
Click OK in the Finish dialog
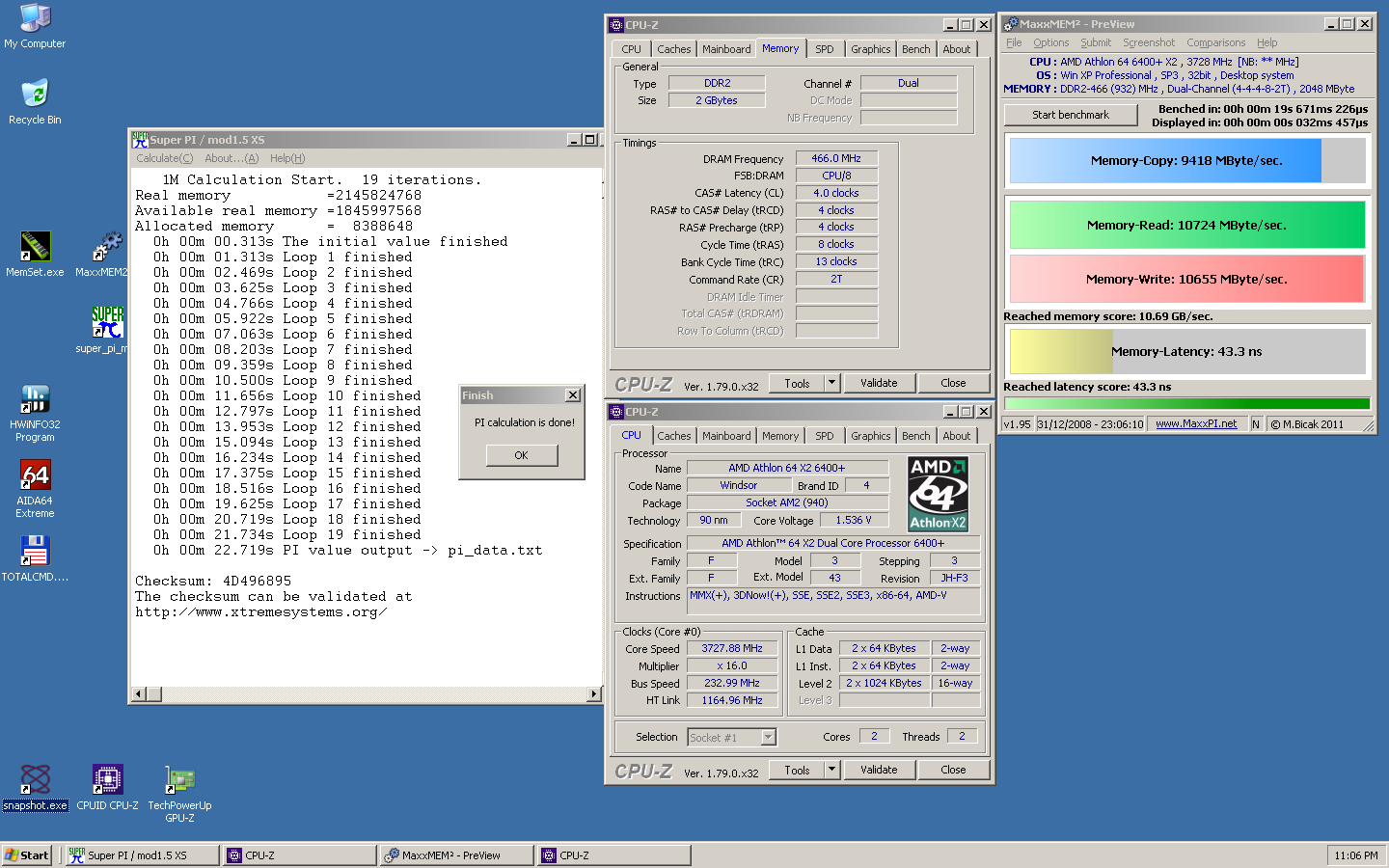(522, 455)
